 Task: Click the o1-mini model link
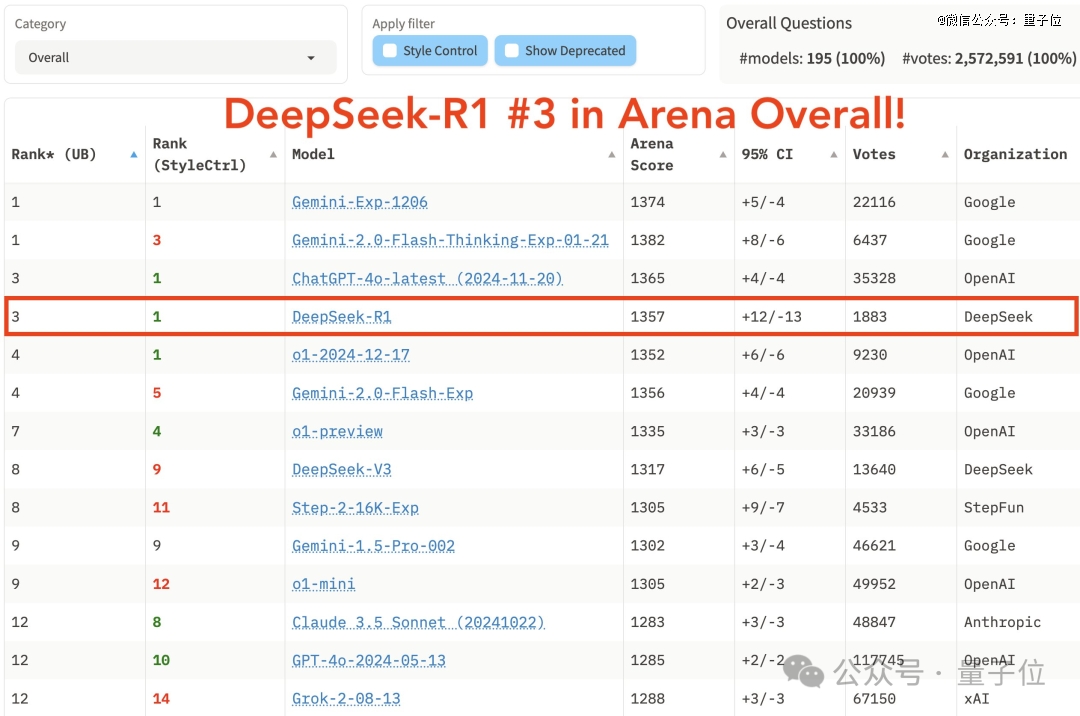(324, 584)
